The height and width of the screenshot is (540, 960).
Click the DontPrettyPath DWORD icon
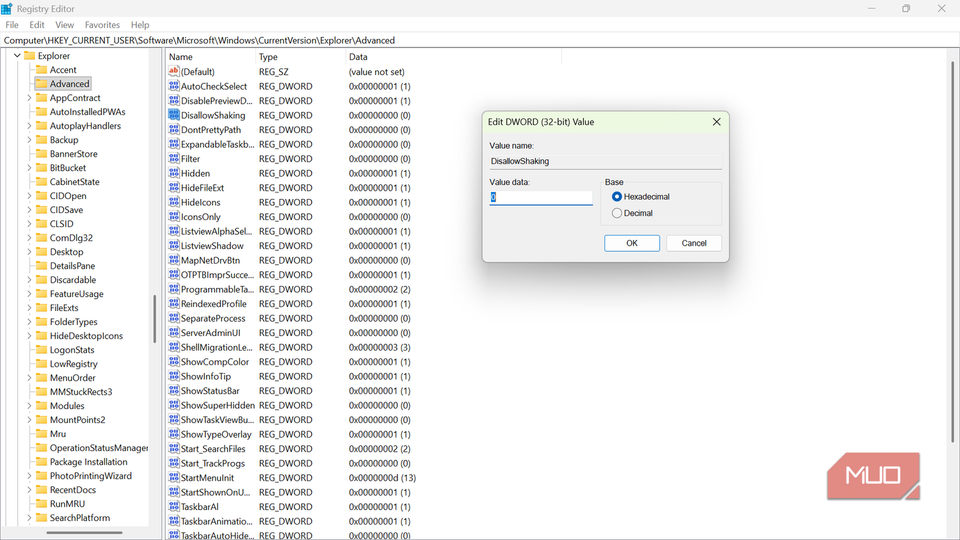[x=174, y=130]
